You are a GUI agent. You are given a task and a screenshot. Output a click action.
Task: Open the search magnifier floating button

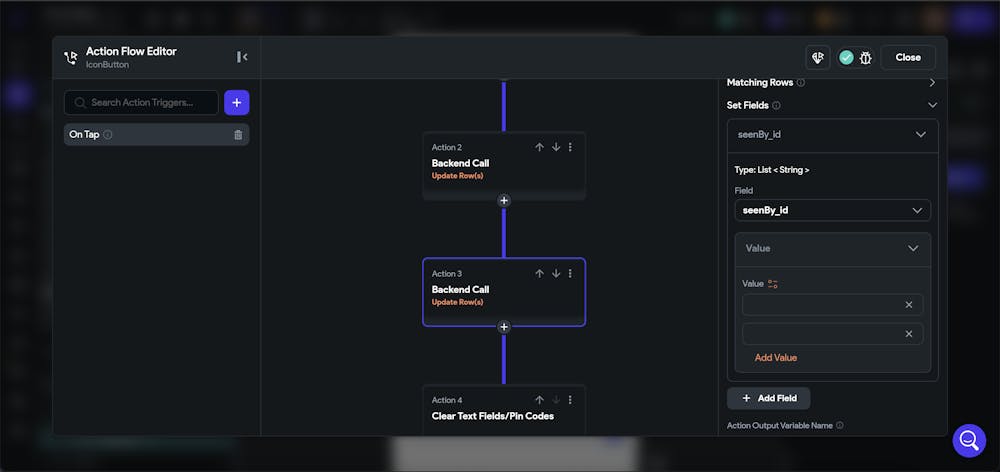969,441
